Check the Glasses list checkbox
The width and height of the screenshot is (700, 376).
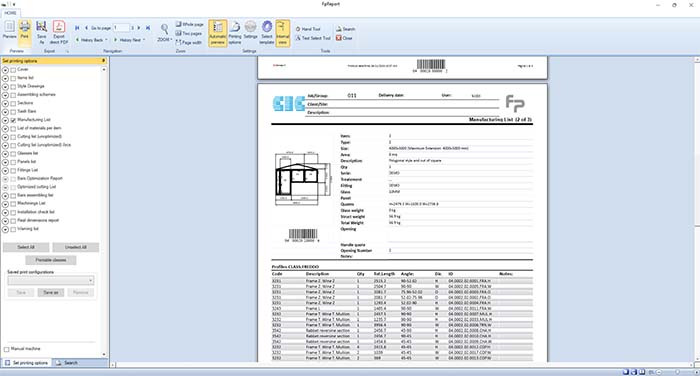[x=13, y=154]
